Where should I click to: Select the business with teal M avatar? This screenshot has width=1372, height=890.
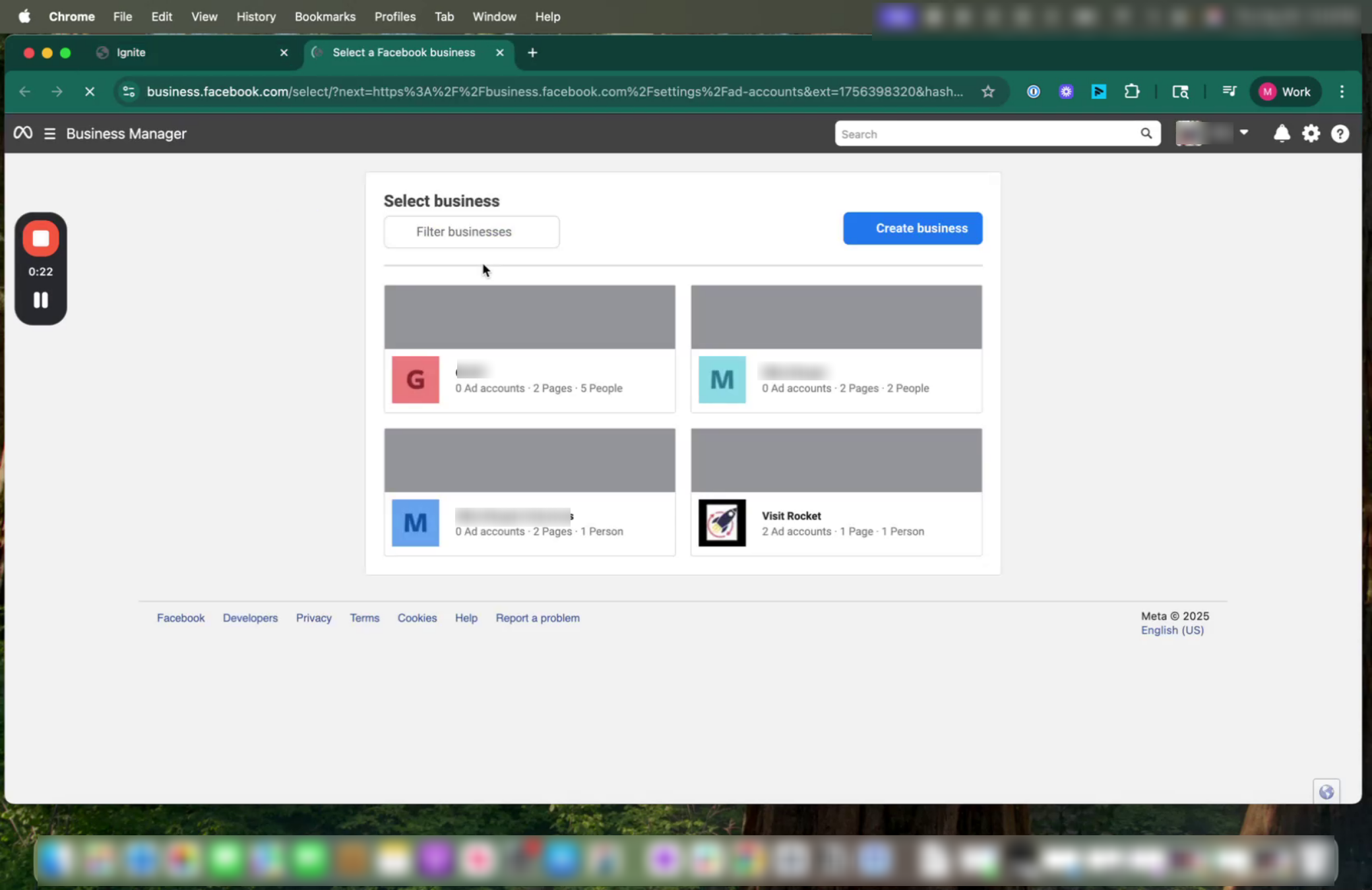click(x=836, y=349)
